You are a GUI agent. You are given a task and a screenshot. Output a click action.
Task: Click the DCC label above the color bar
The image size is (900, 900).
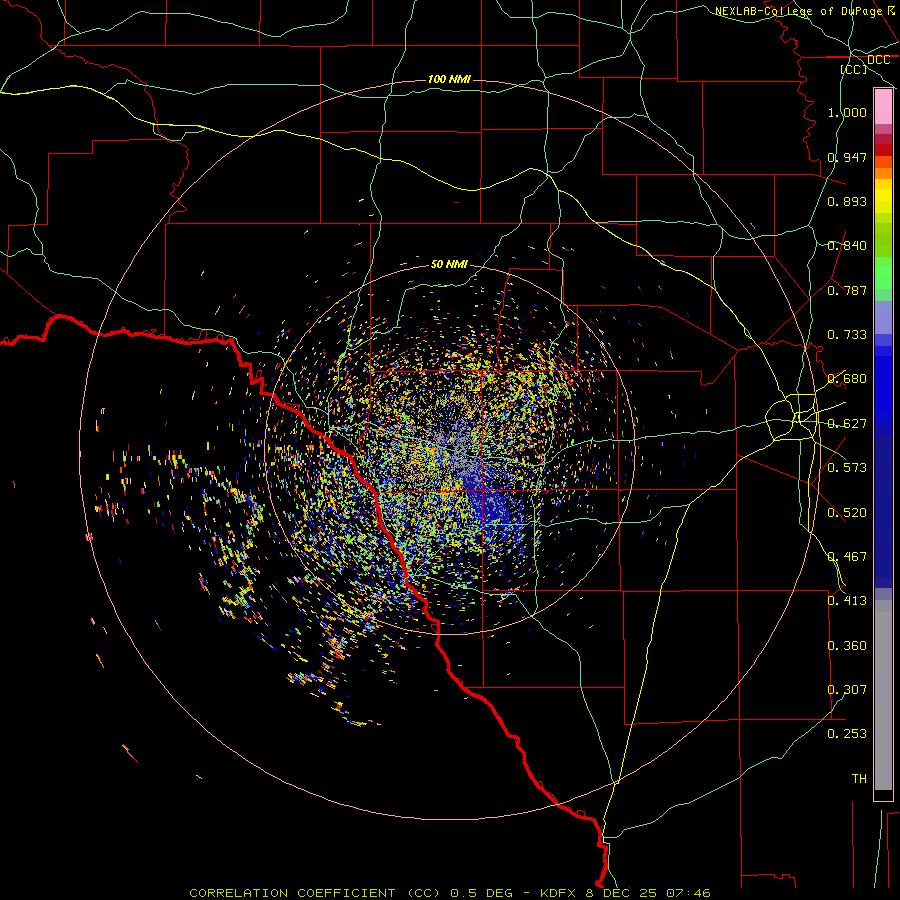[878, 60]
